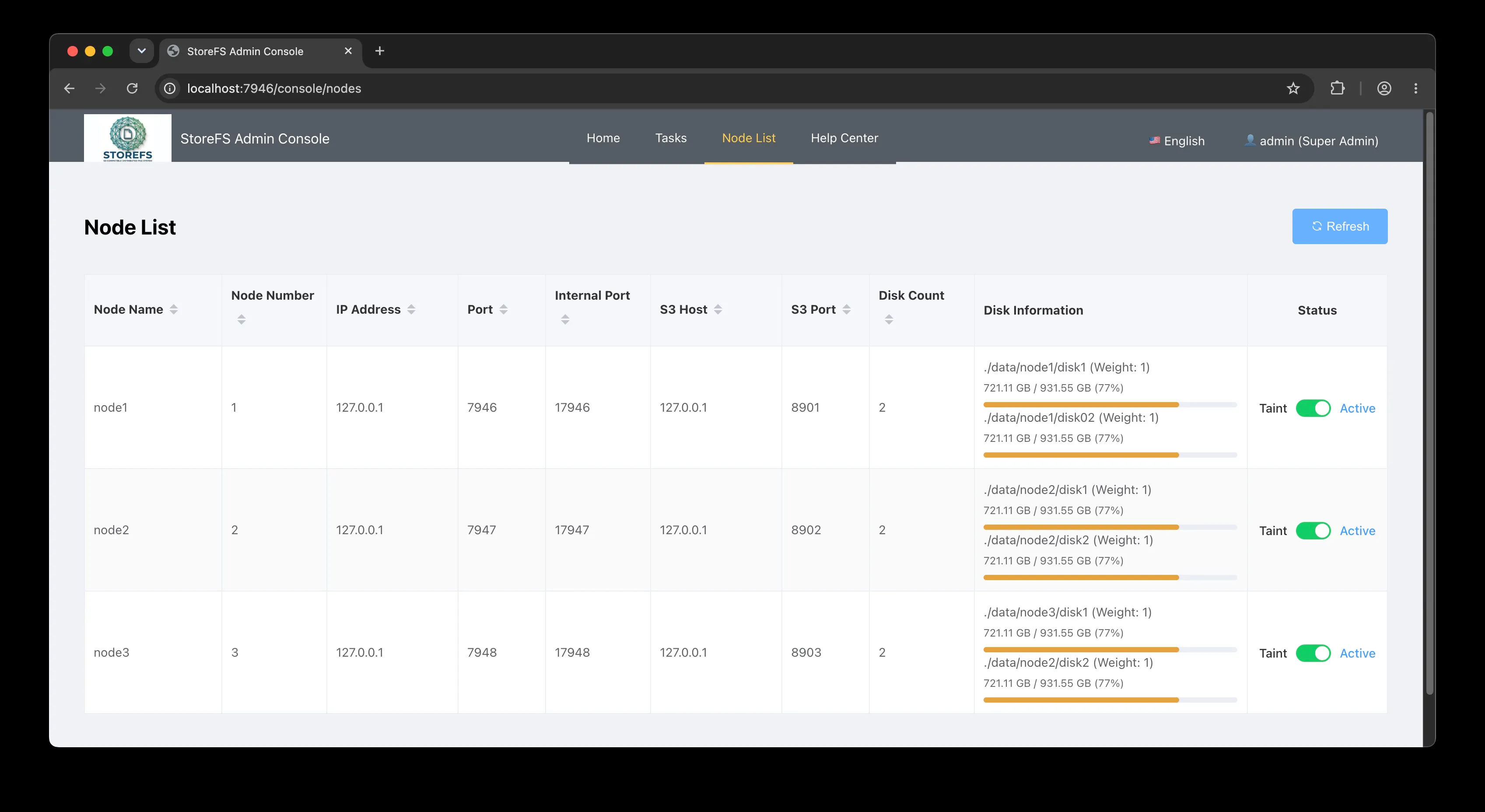Click internal port value 17947
This screenshot has height=812, width=1485.
tap(572, 530)
